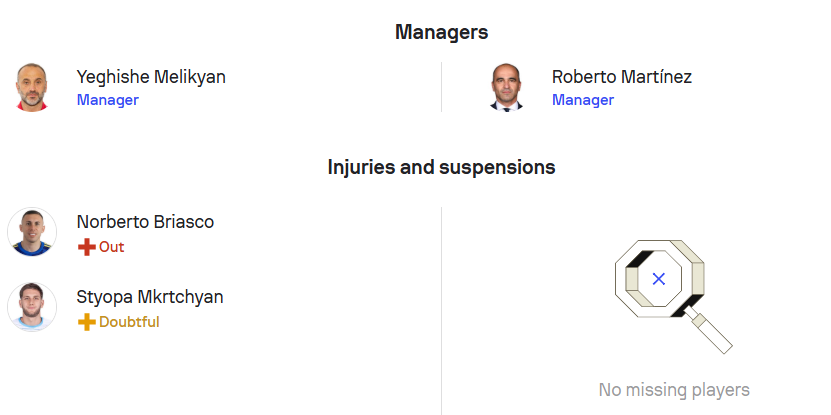
Task: Click Manager label under Roberto Martínez
Action: point(583,100)
